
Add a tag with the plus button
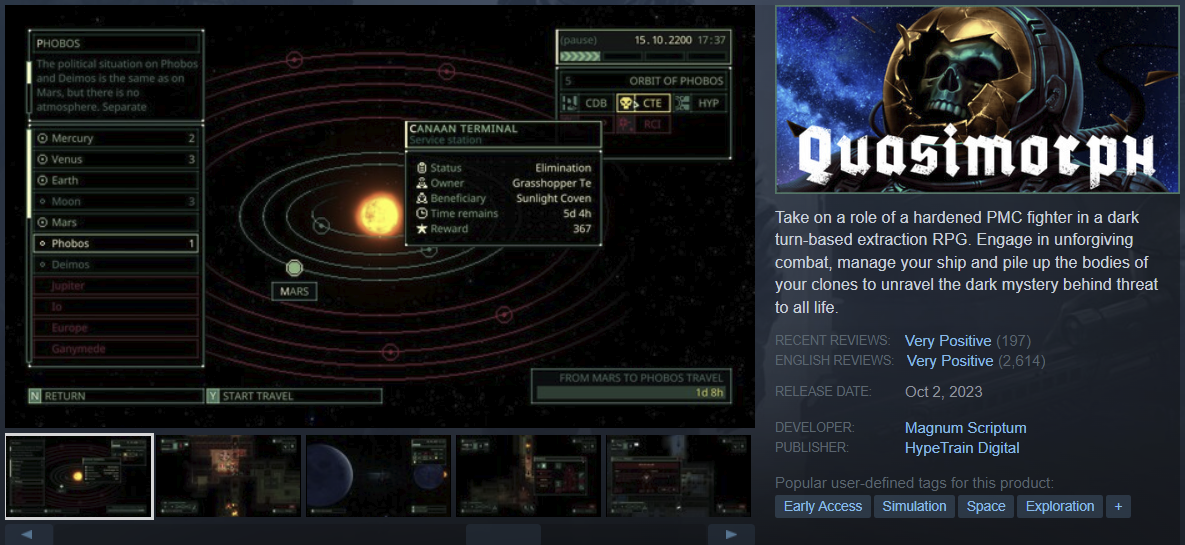point(1118,506)
